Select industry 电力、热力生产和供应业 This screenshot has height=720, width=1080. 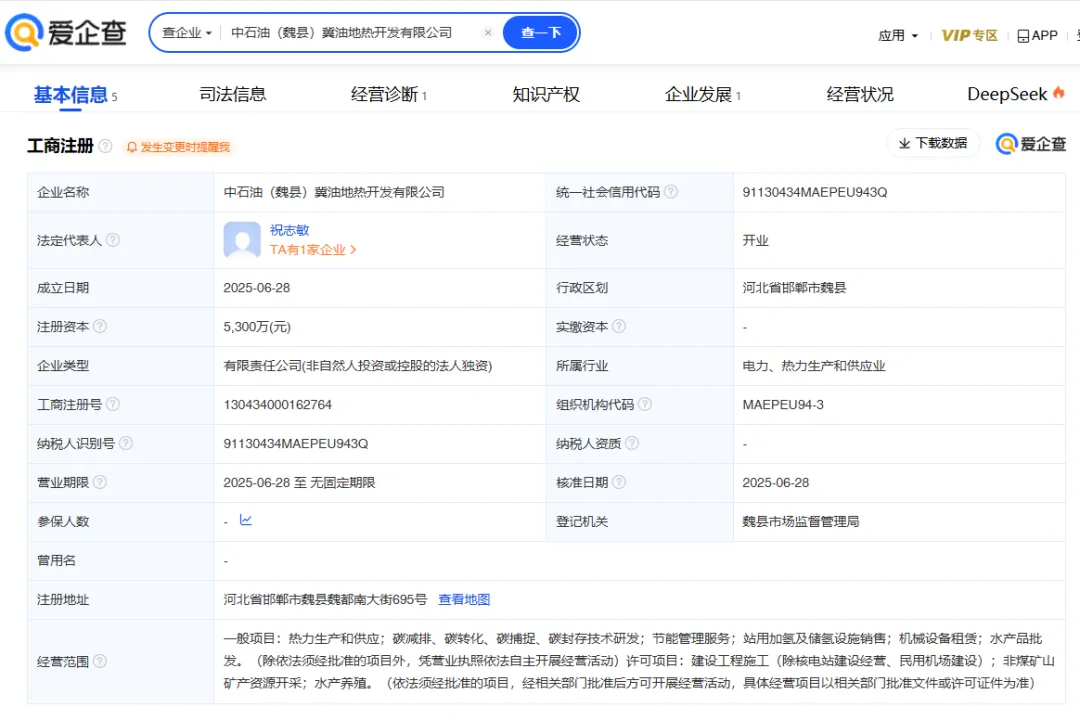[813, 366]
